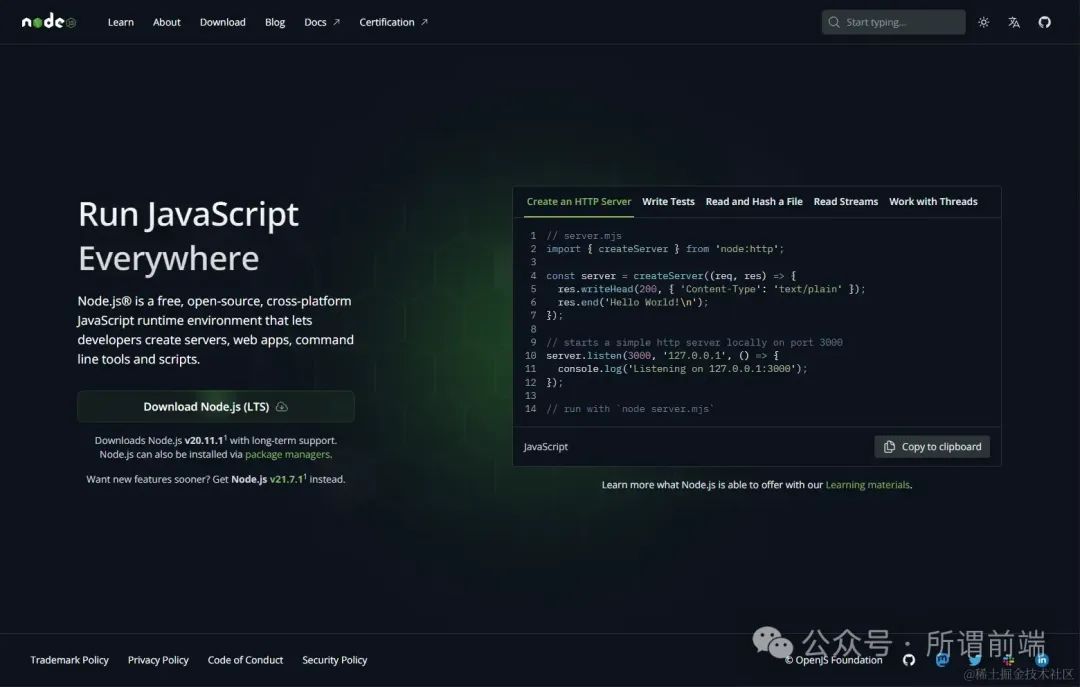Open the About menu item
The width and height of the screenshot is (1080, 687).
[x=167, y=22]
